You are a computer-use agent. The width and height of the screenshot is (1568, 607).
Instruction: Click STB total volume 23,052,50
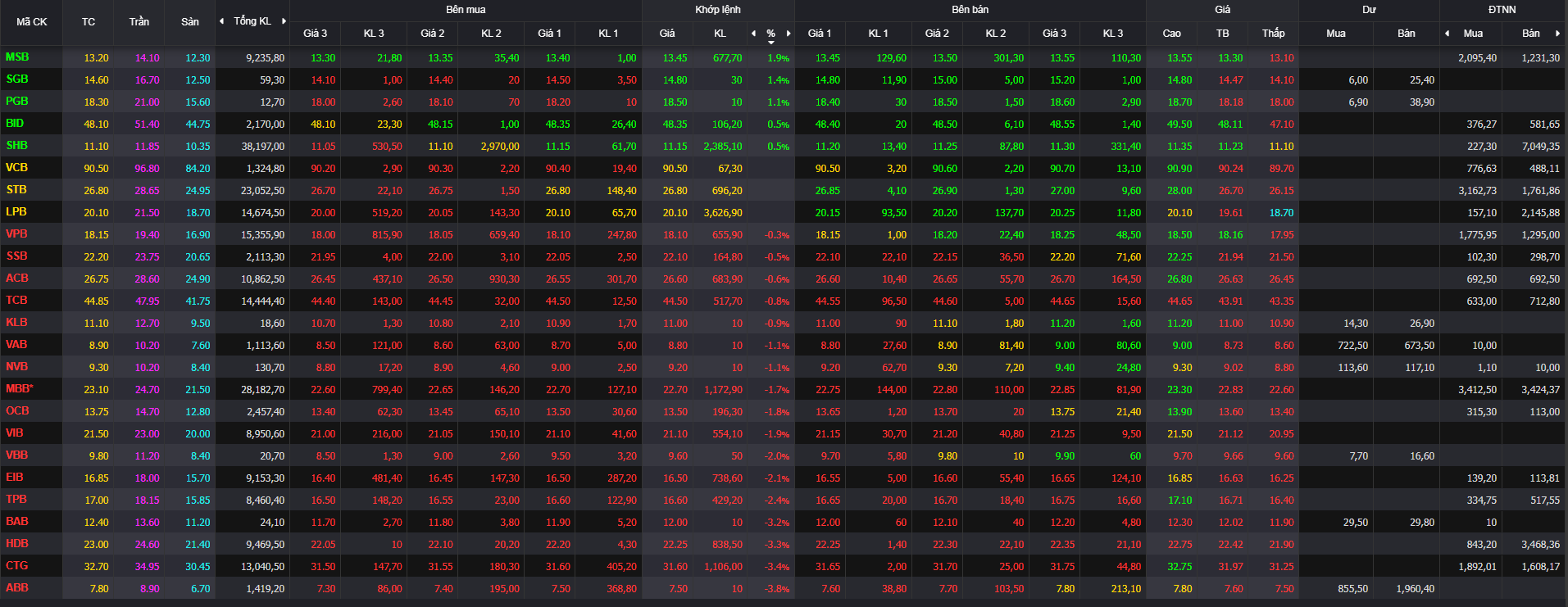point(263,191)
